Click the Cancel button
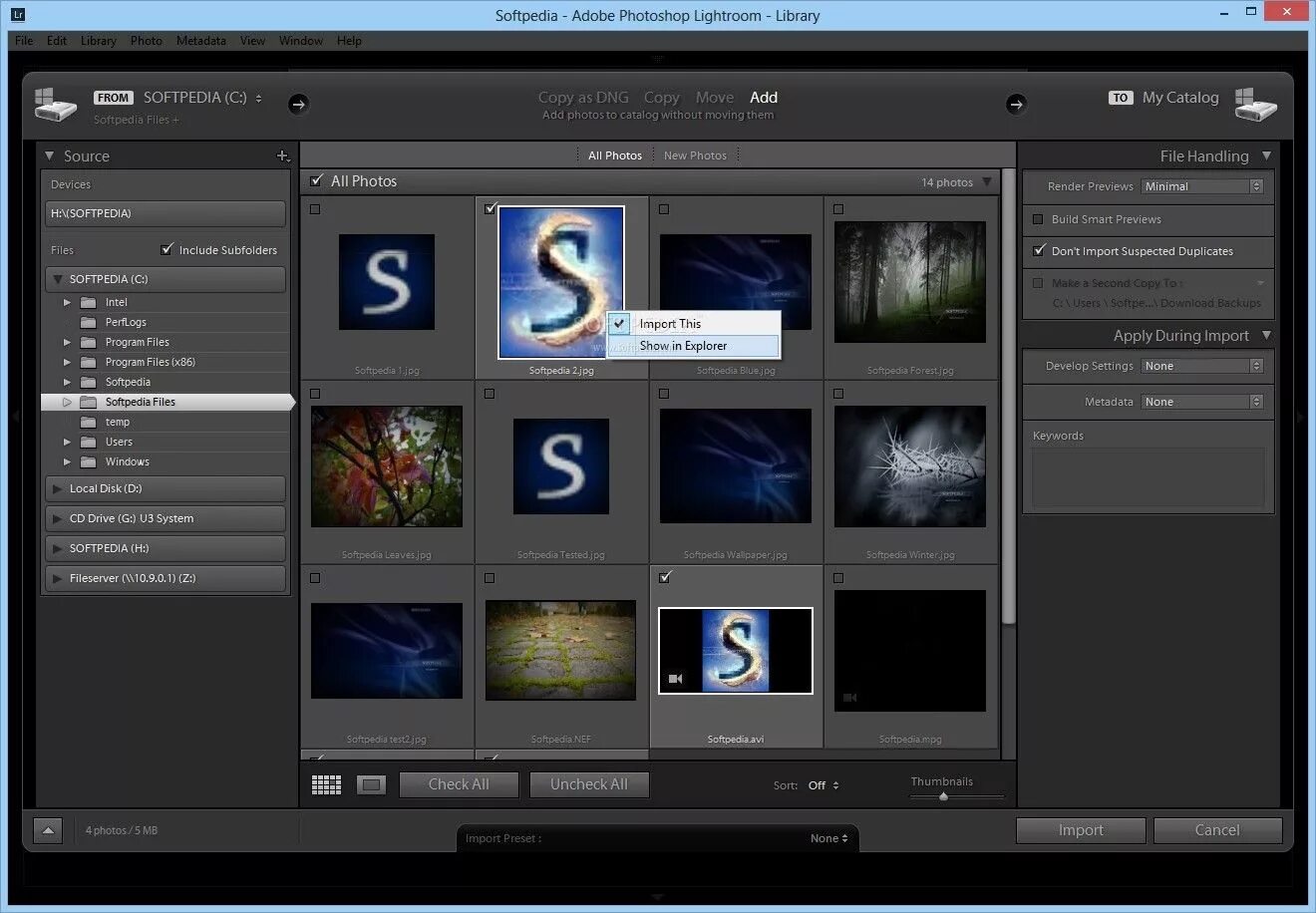The image size is (1316, 913). tap(1217, 830)
